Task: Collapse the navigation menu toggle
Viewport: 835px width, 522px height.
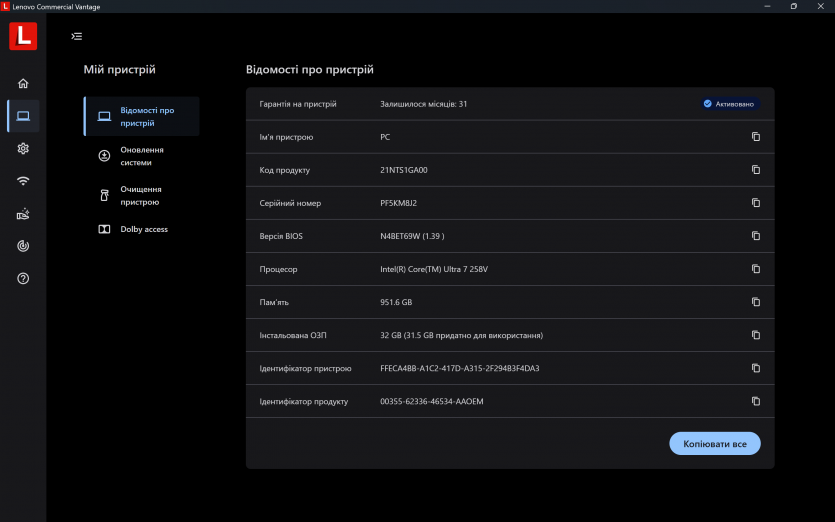Action: [77, 36]
